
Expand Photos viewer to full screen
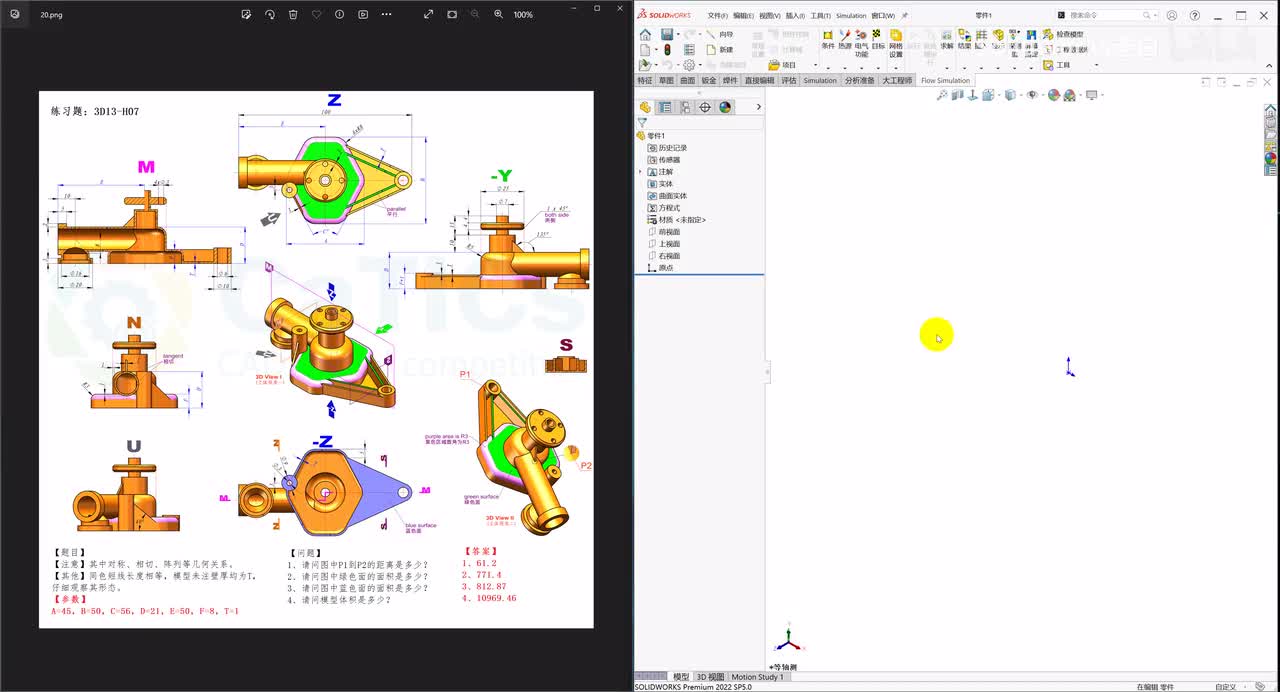tap(429, 15)
